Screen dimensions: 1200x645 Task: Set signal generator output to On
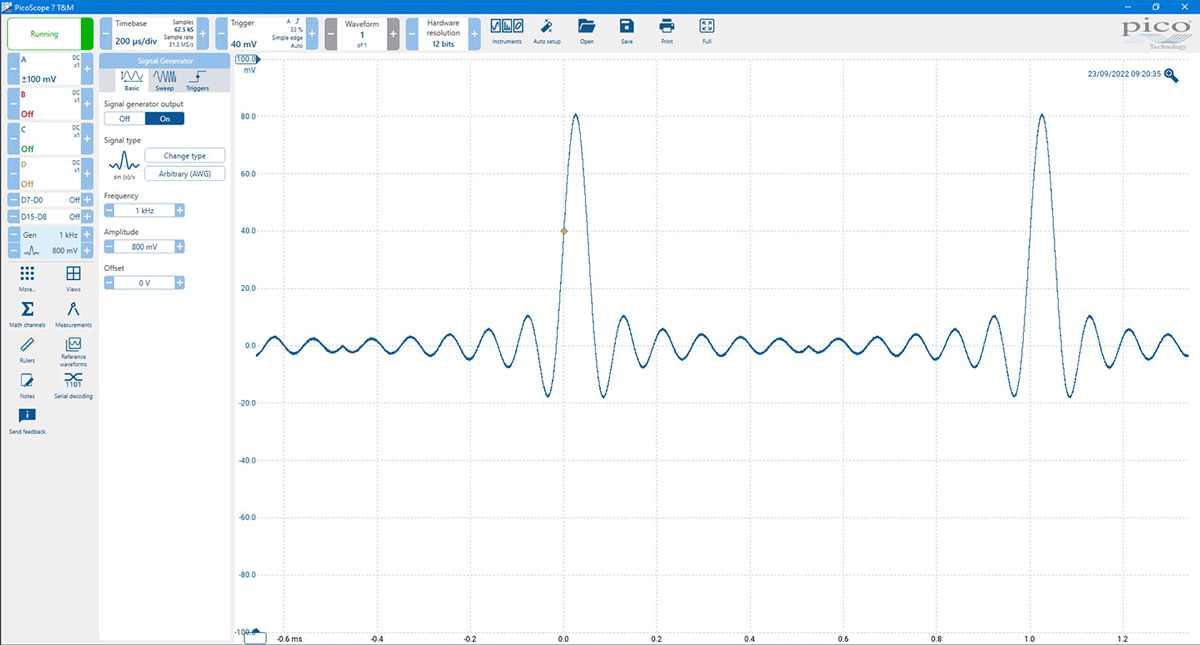click(x=164, y=118)
